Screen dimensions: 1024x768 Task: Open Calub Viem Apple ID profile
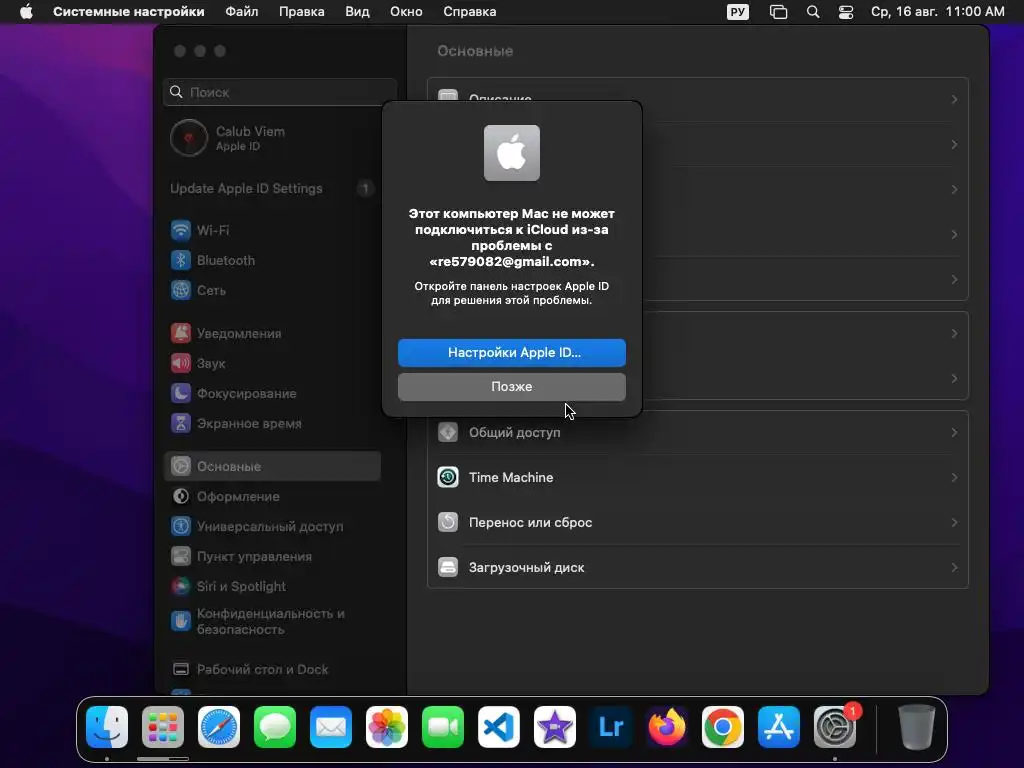(x=272, y=138)
